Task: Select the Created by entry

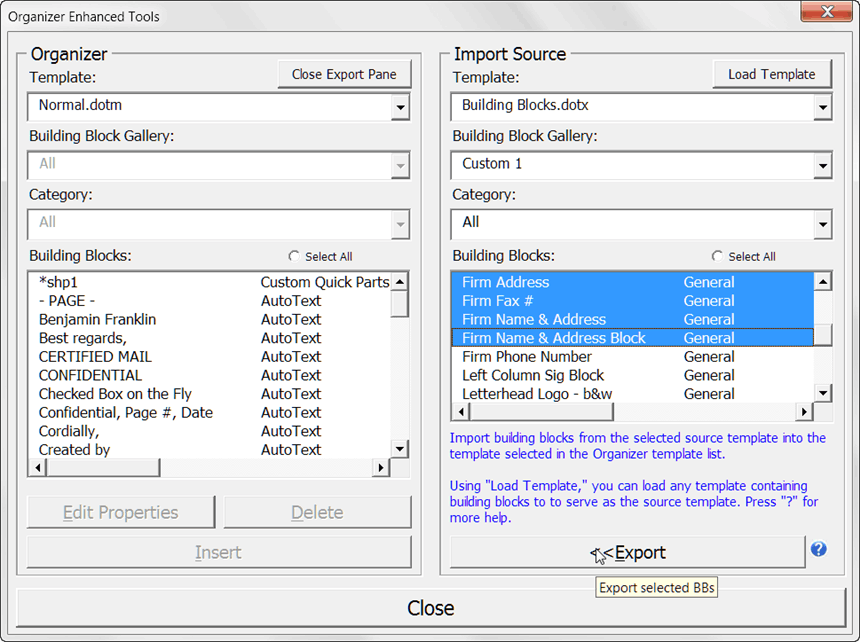Action: tap(210, 450)
